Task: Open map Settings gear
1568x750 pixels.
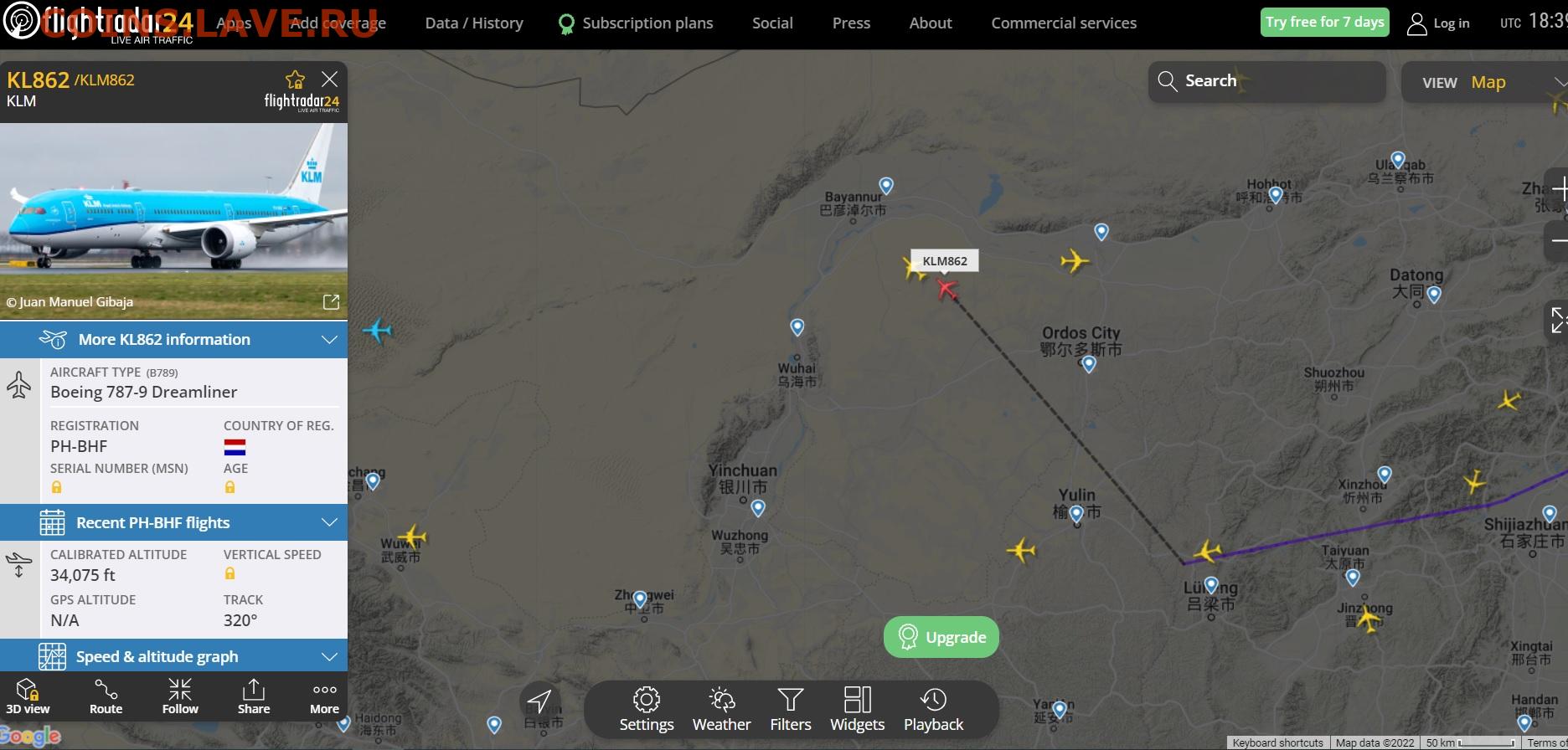Action: pos(647,709)
